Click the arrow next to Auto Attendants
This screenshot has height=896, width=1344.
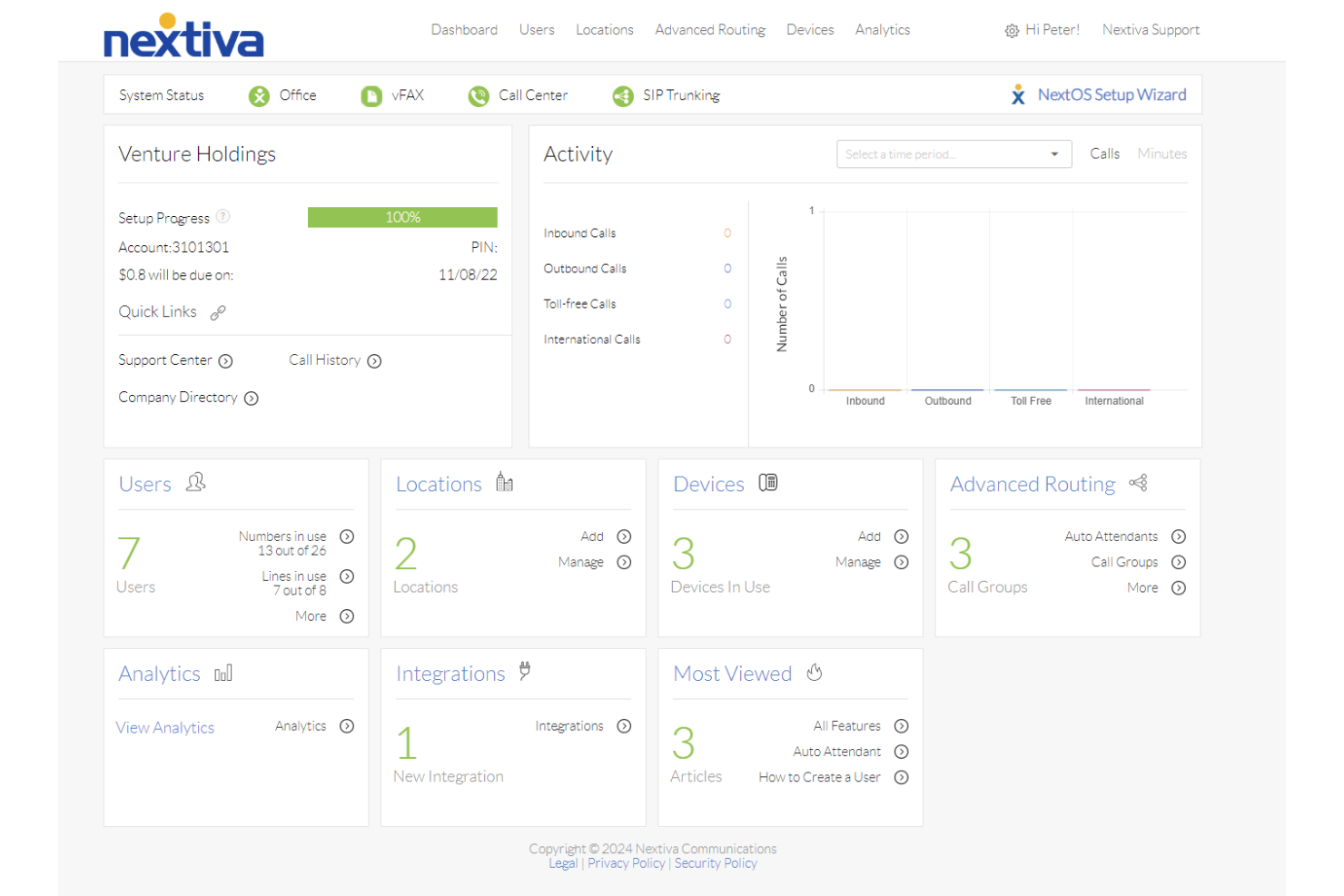(1179, 537)
